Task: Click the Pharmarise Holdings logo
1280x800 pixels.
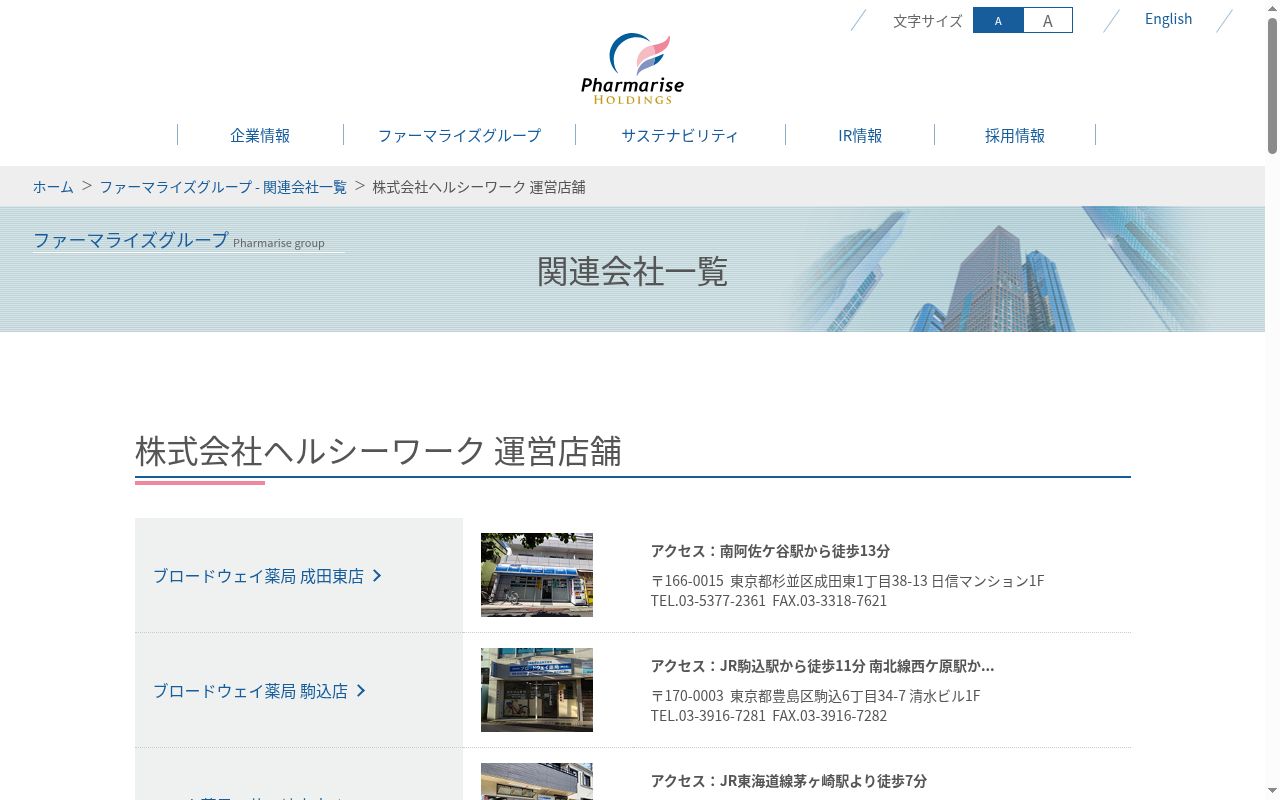Action: (632, 69)
